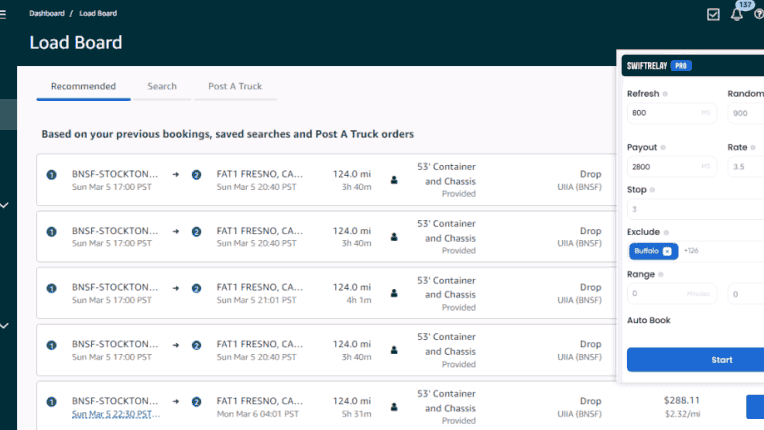Click the 4h 1m duration text
This screenshot has height=430, width=764.
(359, 300)
